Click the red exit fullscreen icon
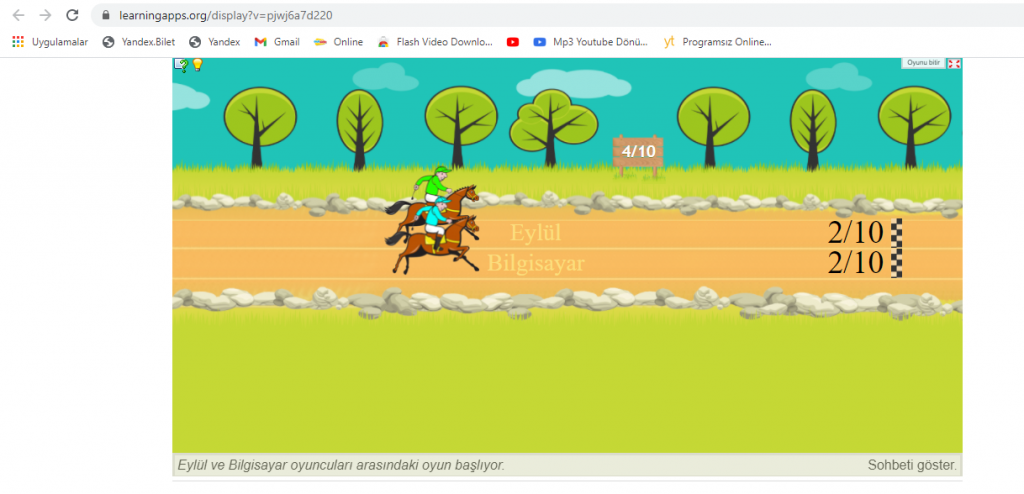The image size is (1024, 494). coord(954,63)
